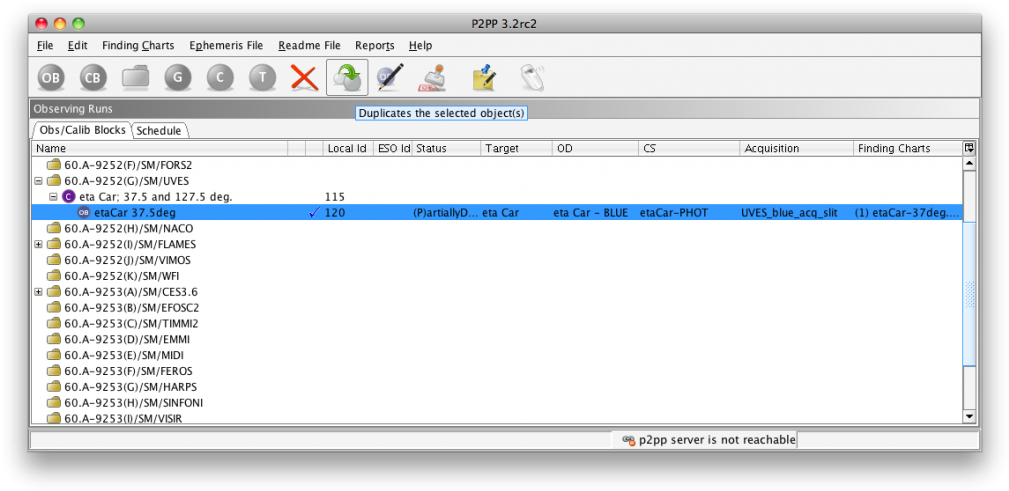The width and height of the screenshot is (1009, 491).
Task: Click the duplicate selected object icon
Action: pyautogui.click(x=346, y=77)
